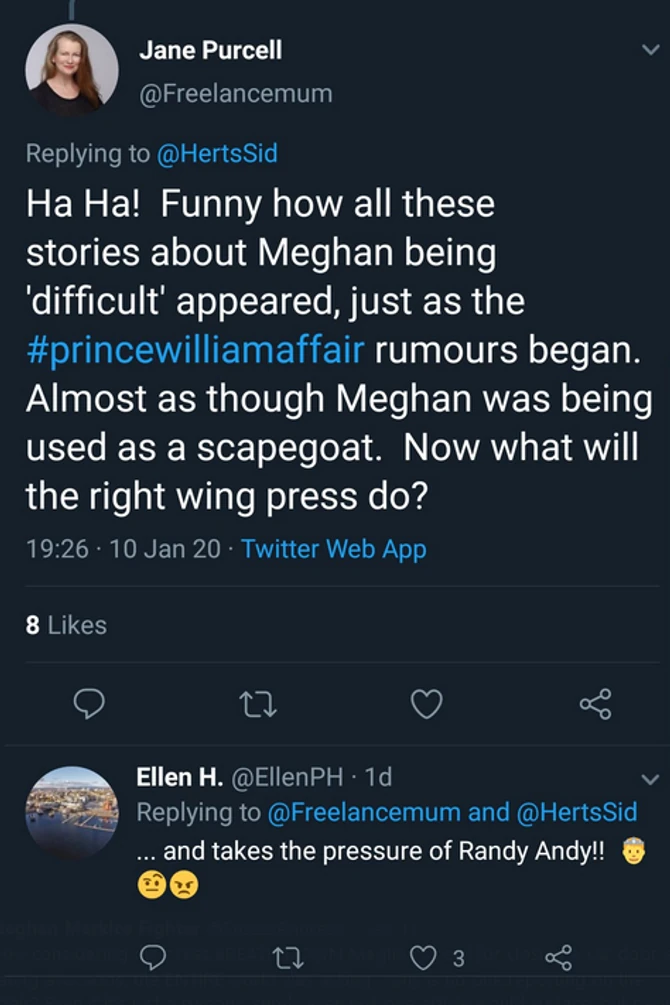670x1005 pixels.
Task: Open @Freelancemum mention in Ellen's reply
Action: coord(364,812)
